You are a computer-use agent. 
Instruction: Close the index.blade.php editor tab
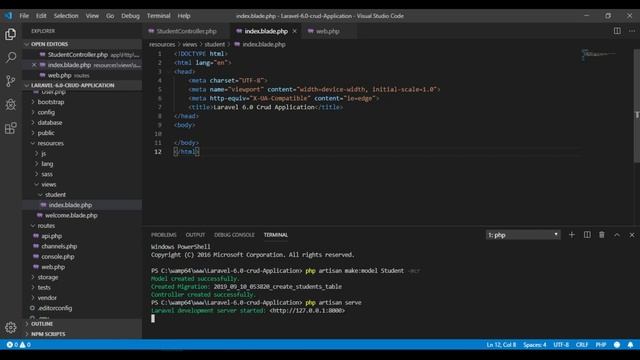point(294,31)
